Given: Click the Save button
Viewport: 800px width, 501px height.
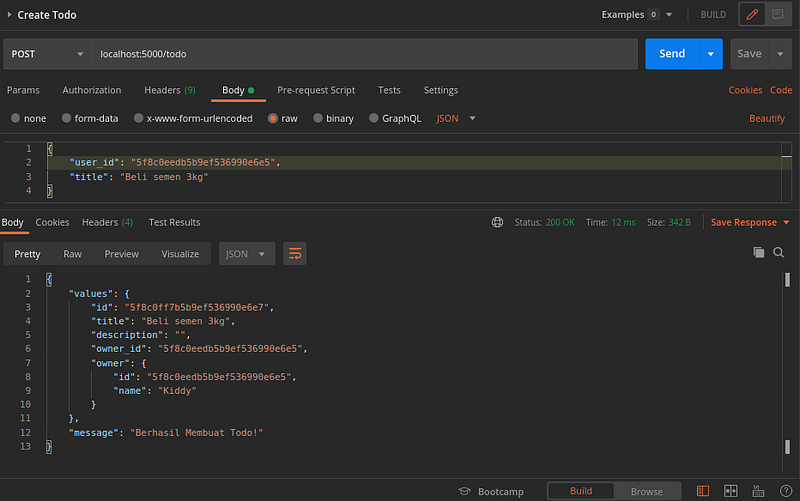Looking at the screenshot, I should (749, 54).
